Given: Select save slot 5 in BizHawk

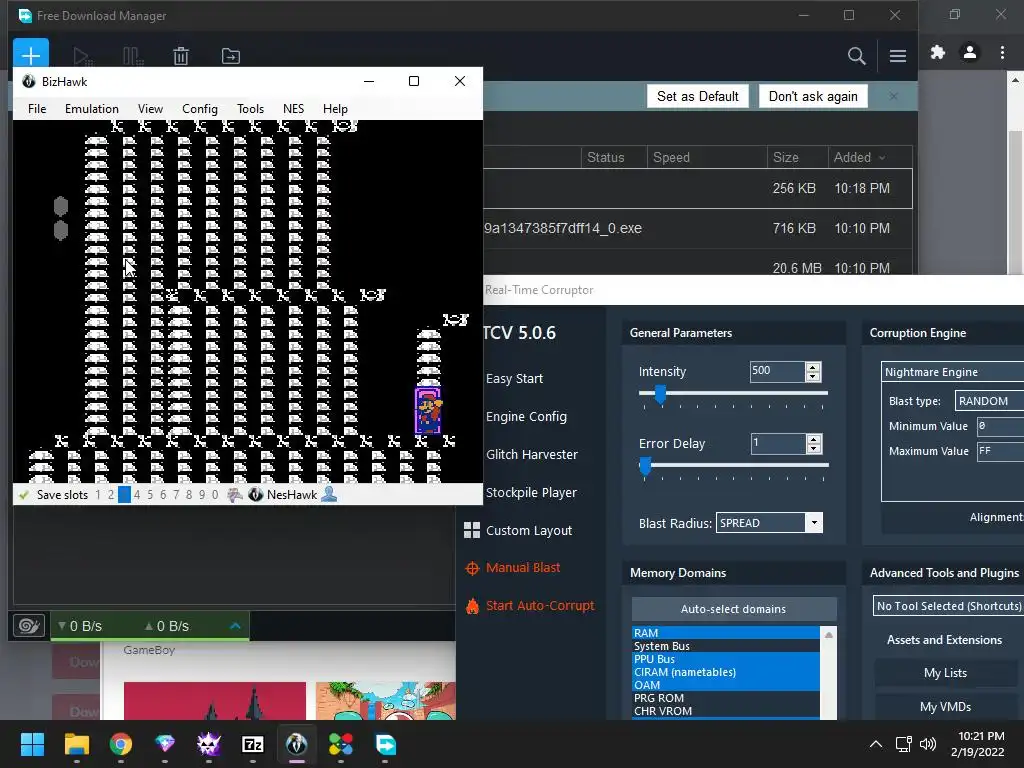Looking at the screenshot, I should pyautogui.click(x=150, y=495).
